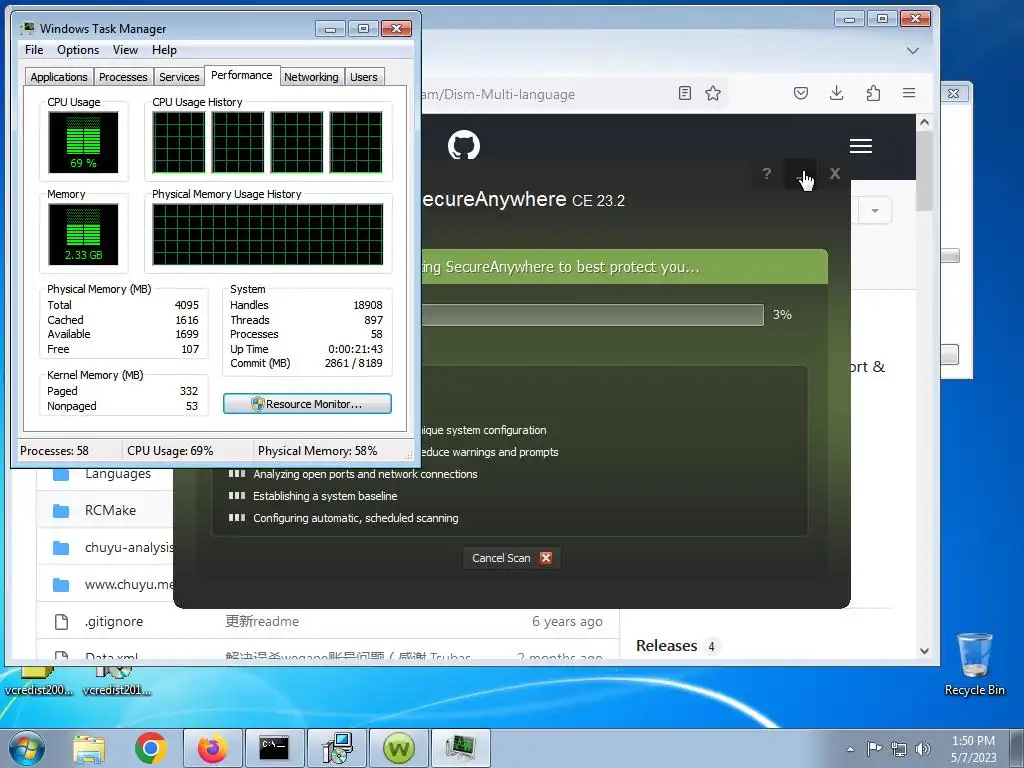Click browser scrollbar down arrow
This screenshot has width=1024, height=768.
(924, 650)
